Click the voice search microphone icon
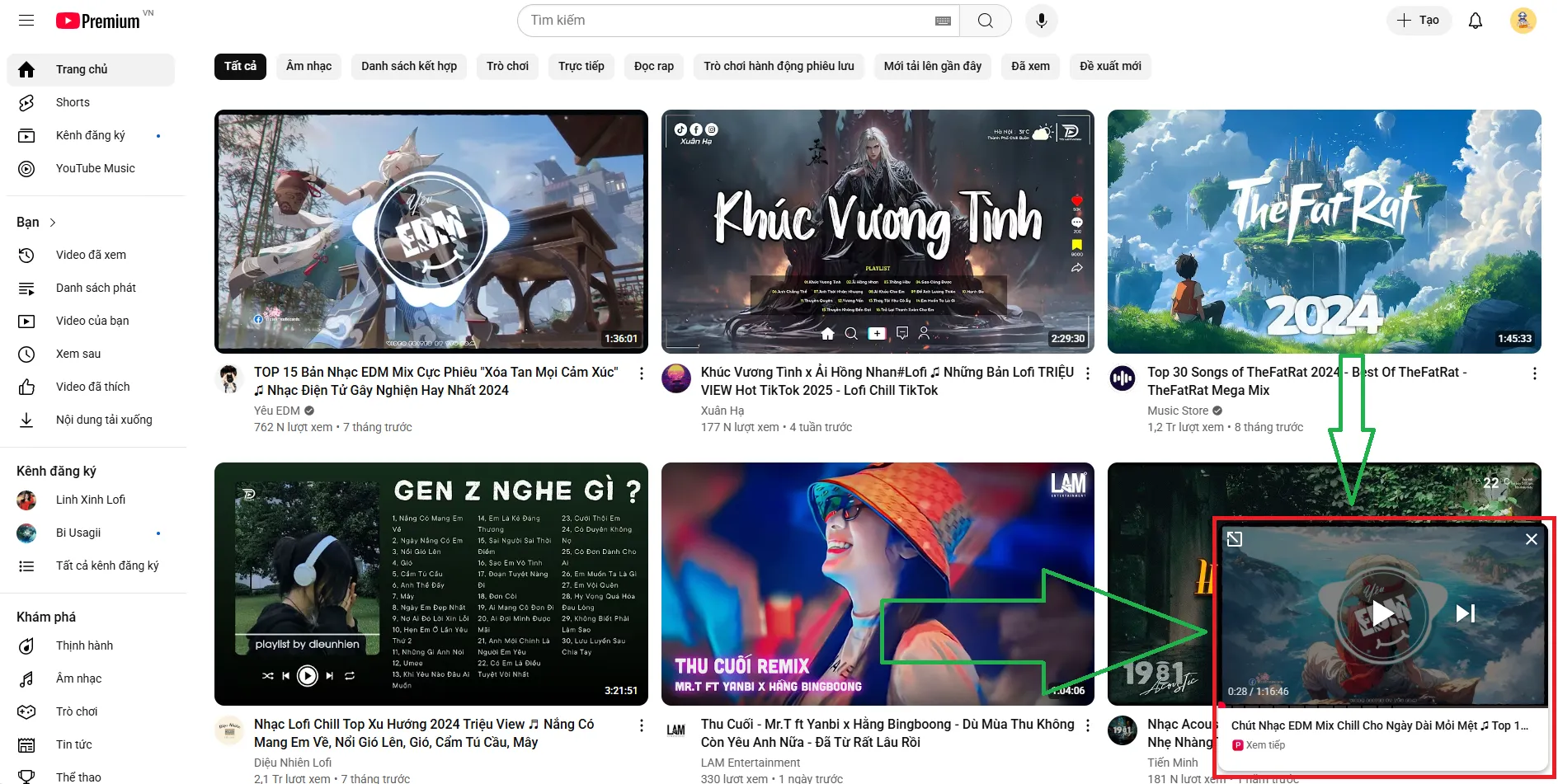 (x=1041, y=21)
